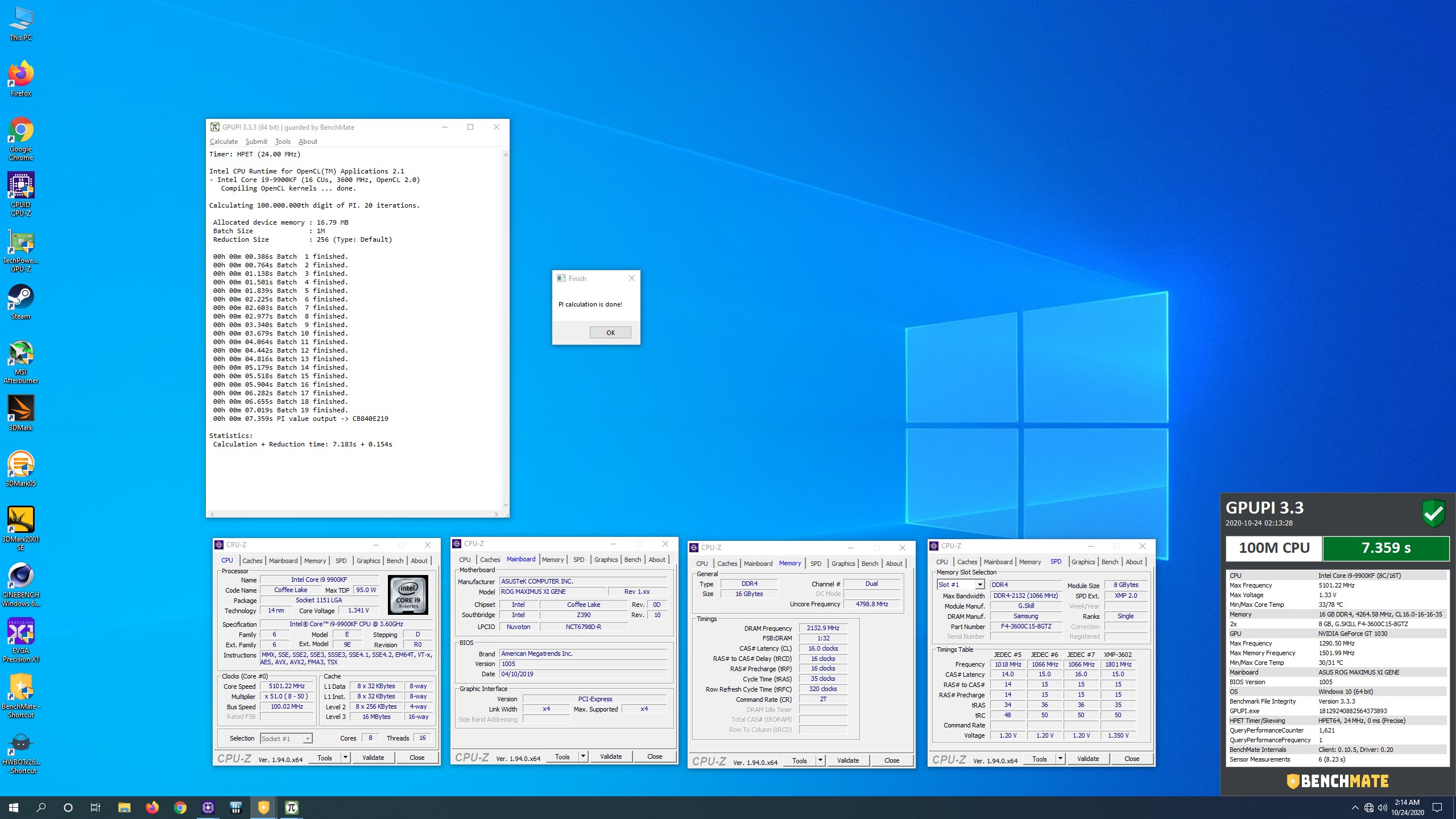Click the Windows Start button
The image size is (1456, 819).
[x=14, y=808]
